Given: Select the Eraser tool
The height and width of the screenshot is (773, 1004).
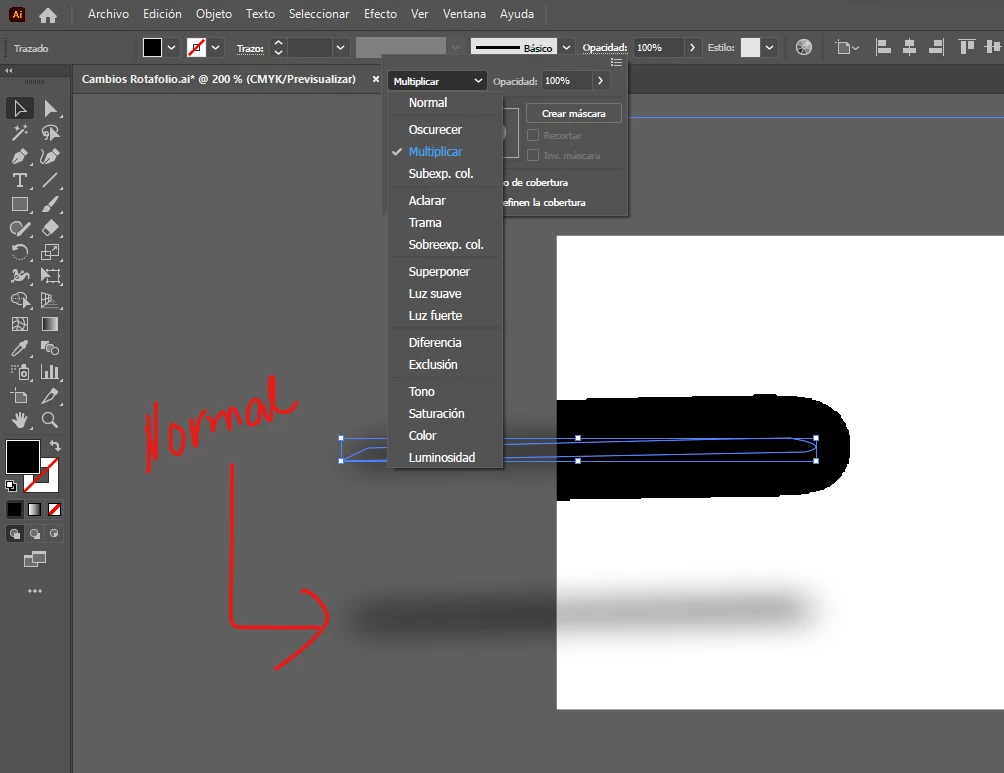Looking at the screenshot, I should pos(50,228).
